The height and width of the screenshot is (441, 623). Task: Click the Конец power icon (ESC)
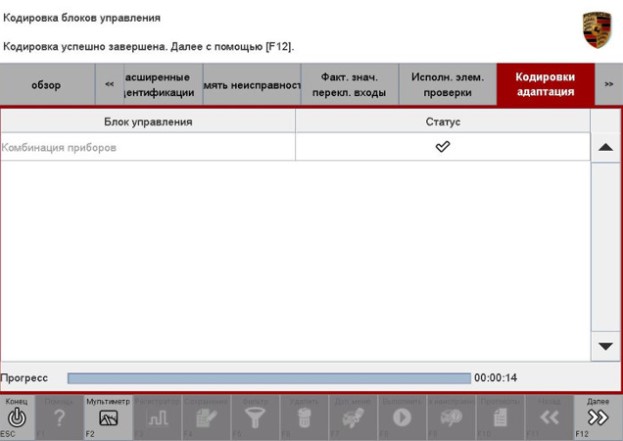(20, 417)
